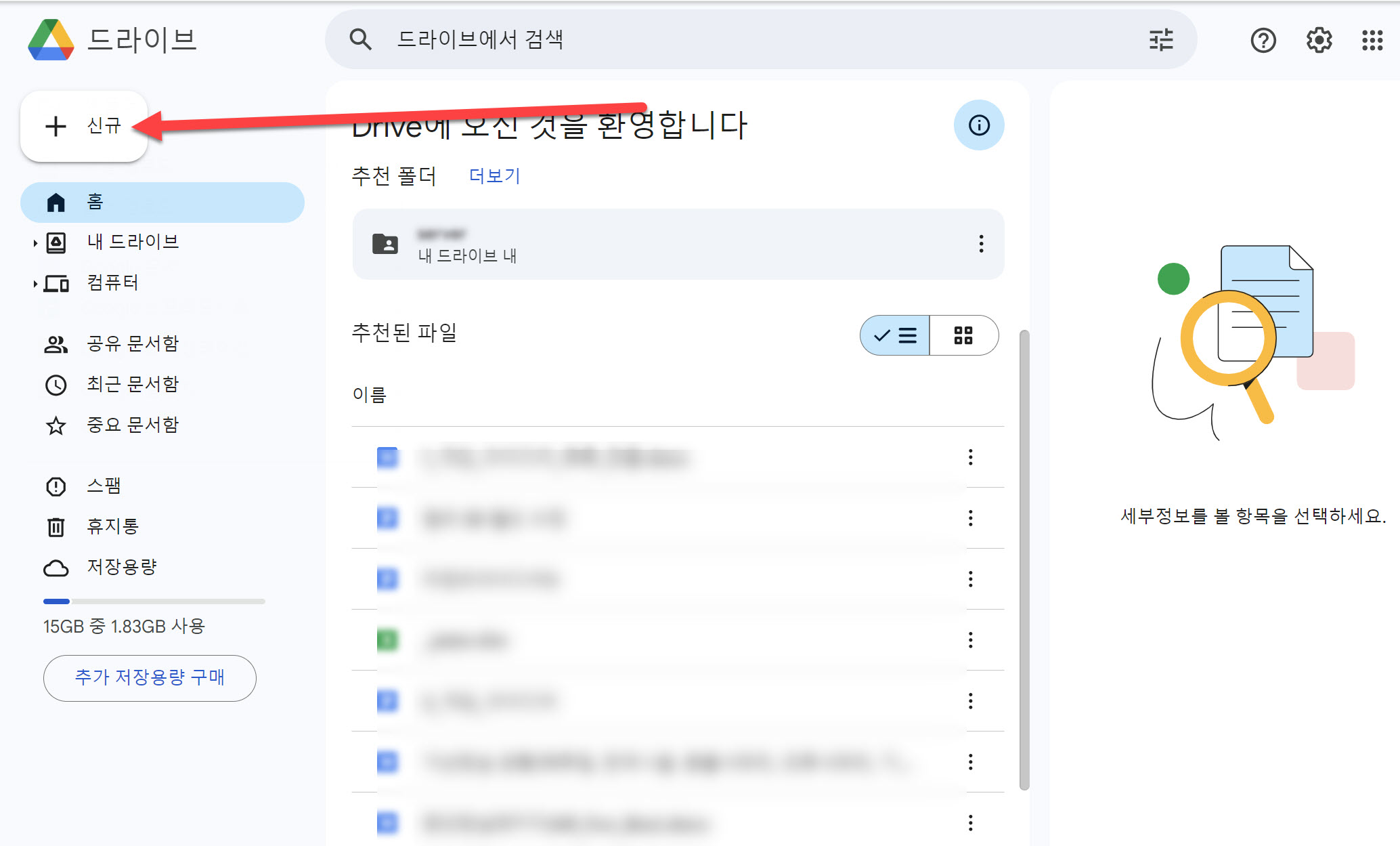Open the Google apps grid launcher
This screenshot has width=1400, height=846.
(1372, 41)
